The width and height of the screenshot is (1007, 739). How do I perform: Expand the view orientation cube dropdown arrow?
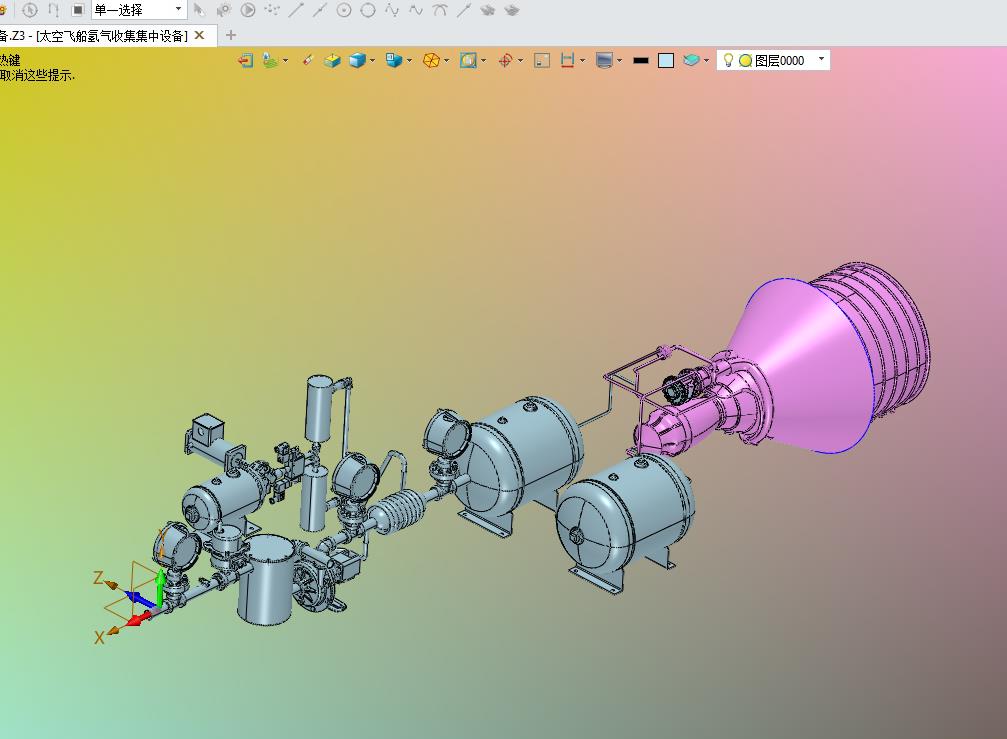coord(409,61)
